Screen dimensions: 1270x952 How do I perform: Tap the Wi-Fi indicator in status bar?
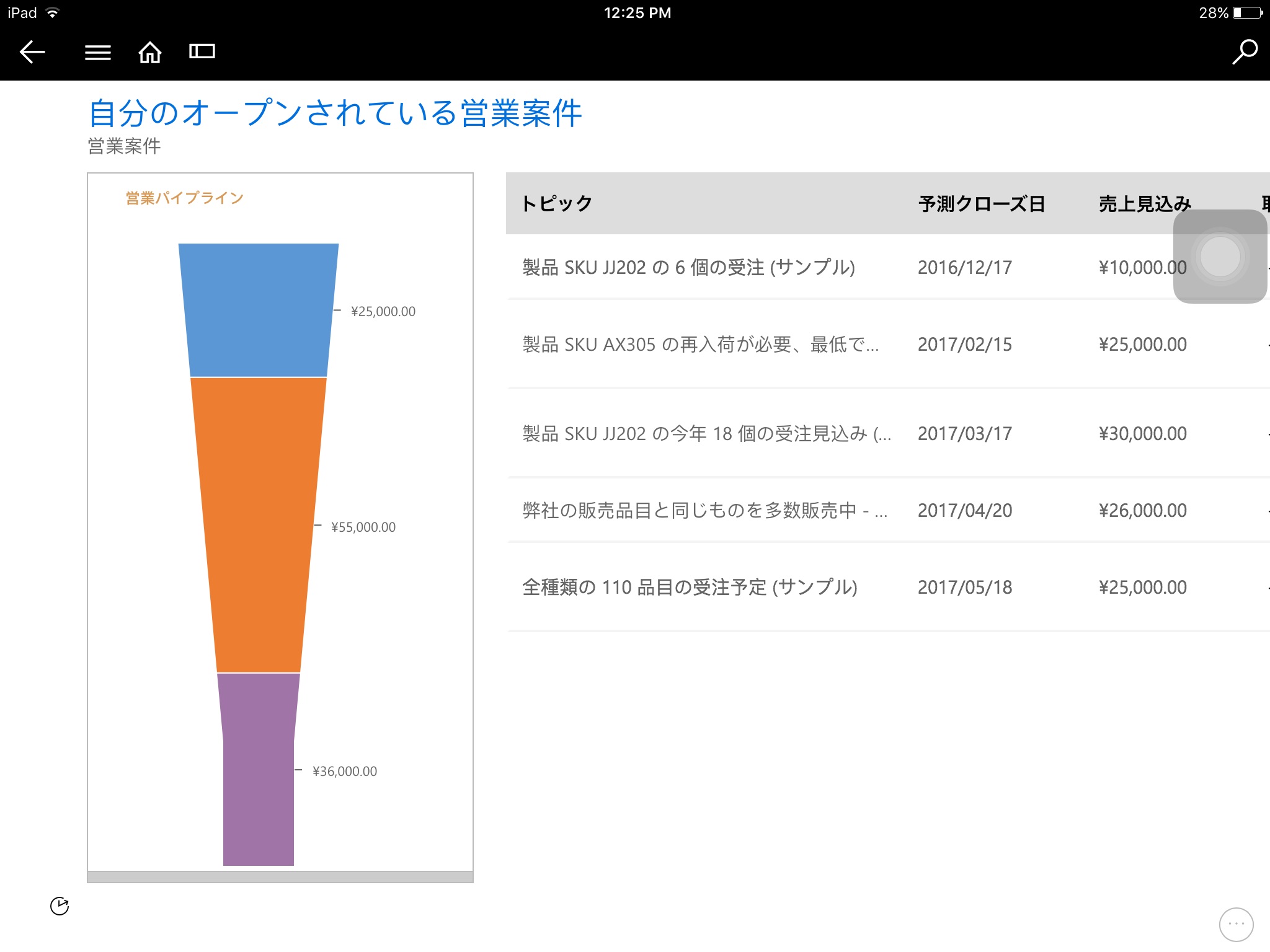click(x=53, y=12)
